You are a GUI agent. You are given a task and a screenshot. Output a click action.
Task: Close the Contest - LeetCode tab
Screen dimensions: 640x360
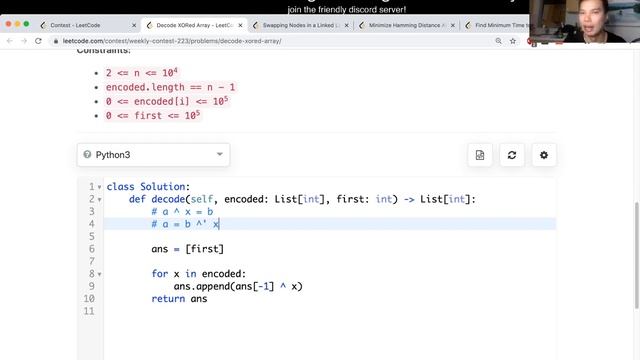pyautogui.click(x=134, y=25)
